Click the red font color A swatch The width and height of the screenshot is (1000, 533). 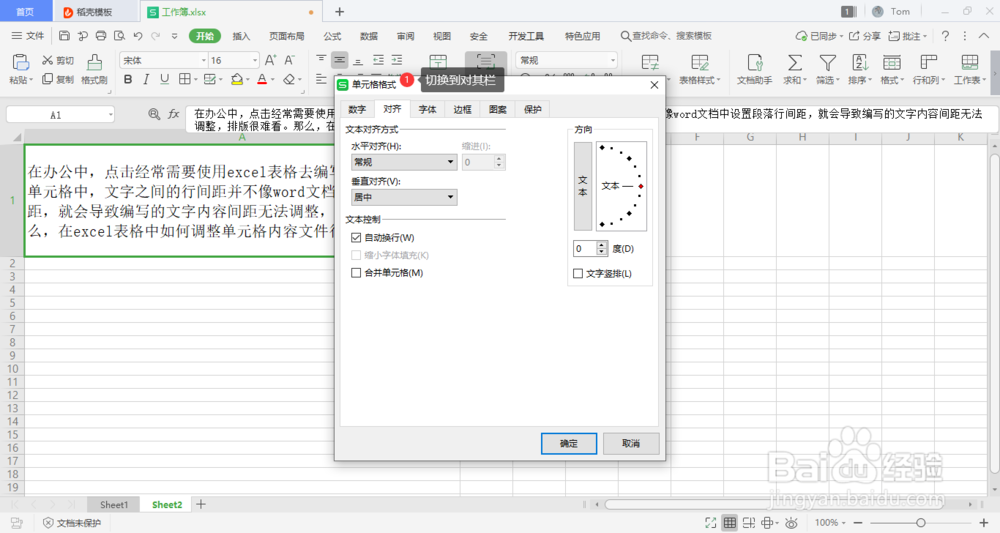(262, 79)
